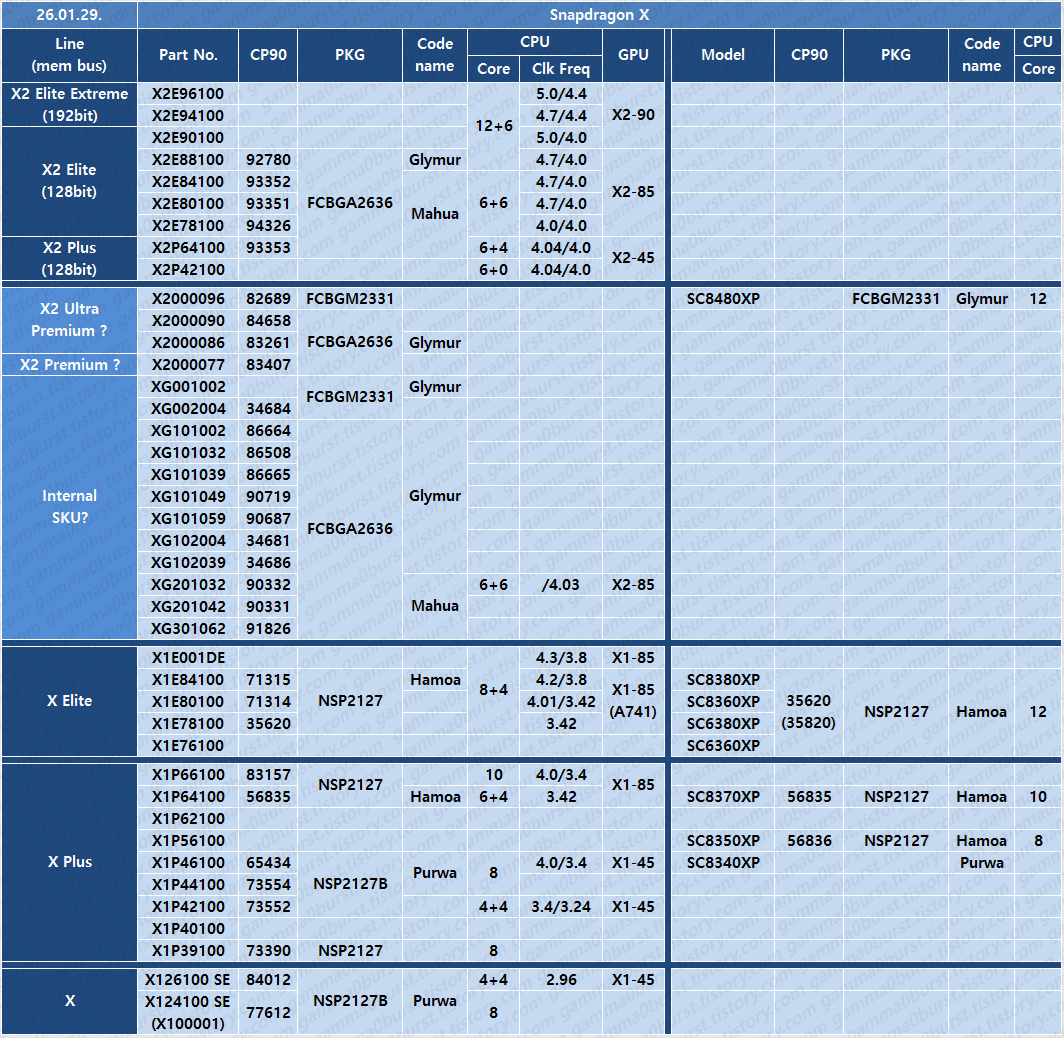
Task: Click the X2 Elite Extreme (192bit) line cell
Action: [69, 104]
